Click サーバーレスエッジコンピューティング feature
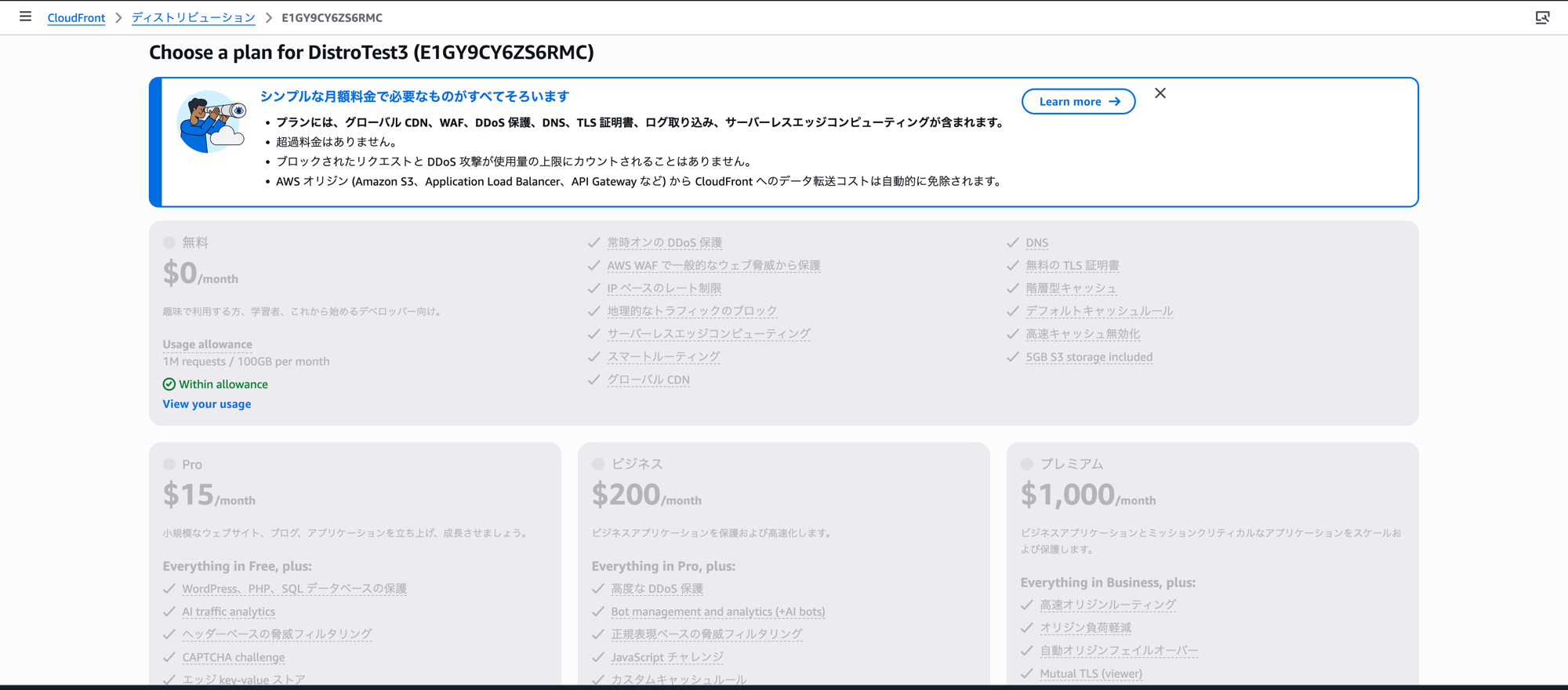 pos(709,334)
